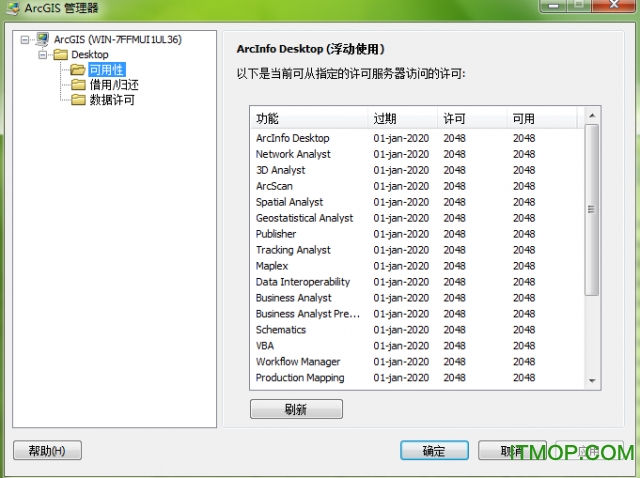Screen dimensions: 640x478
Task: Select ArcGIS (WIN-7FFMUI1UL36) tree label
Action: (x=118, y=40)
